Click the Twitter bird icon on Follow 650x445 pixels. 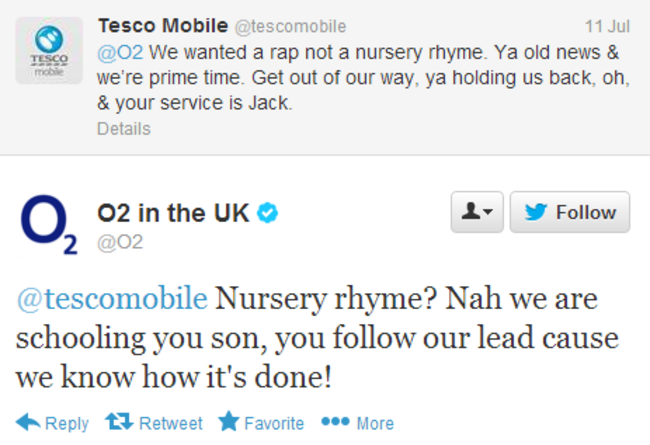click(x=536, y=212)
